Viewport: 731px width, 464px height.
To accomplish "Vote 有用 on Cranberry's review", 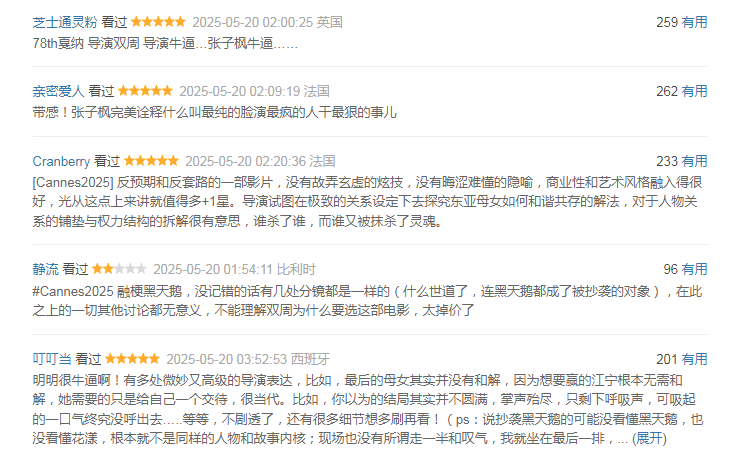I will click(x=695, y=161).
